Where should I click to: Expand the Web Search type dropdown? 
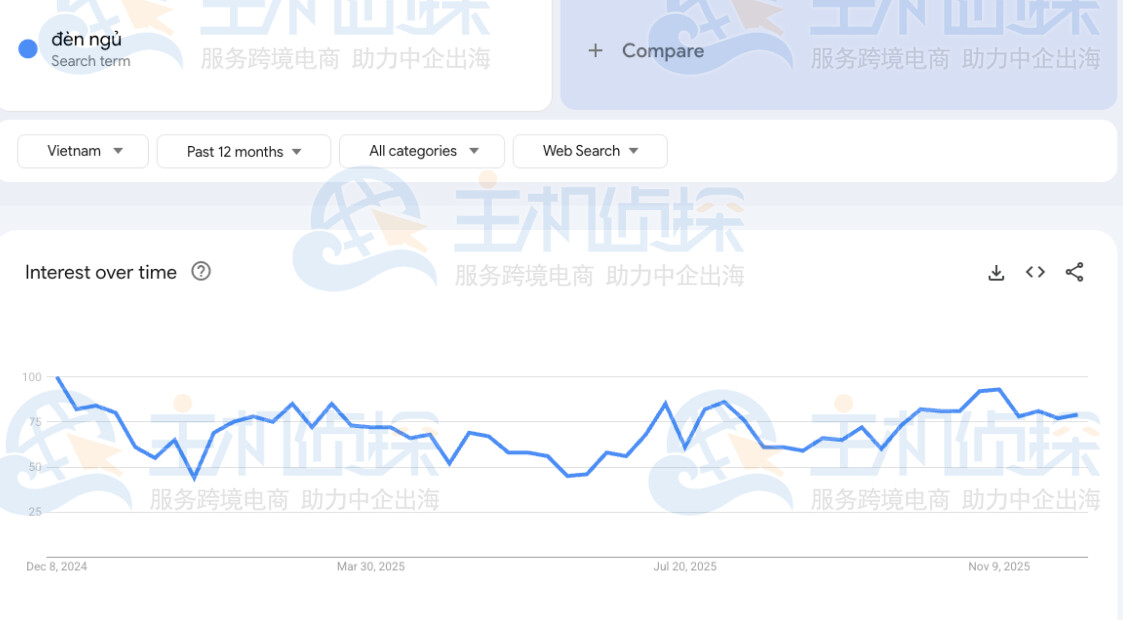[589, 151]
